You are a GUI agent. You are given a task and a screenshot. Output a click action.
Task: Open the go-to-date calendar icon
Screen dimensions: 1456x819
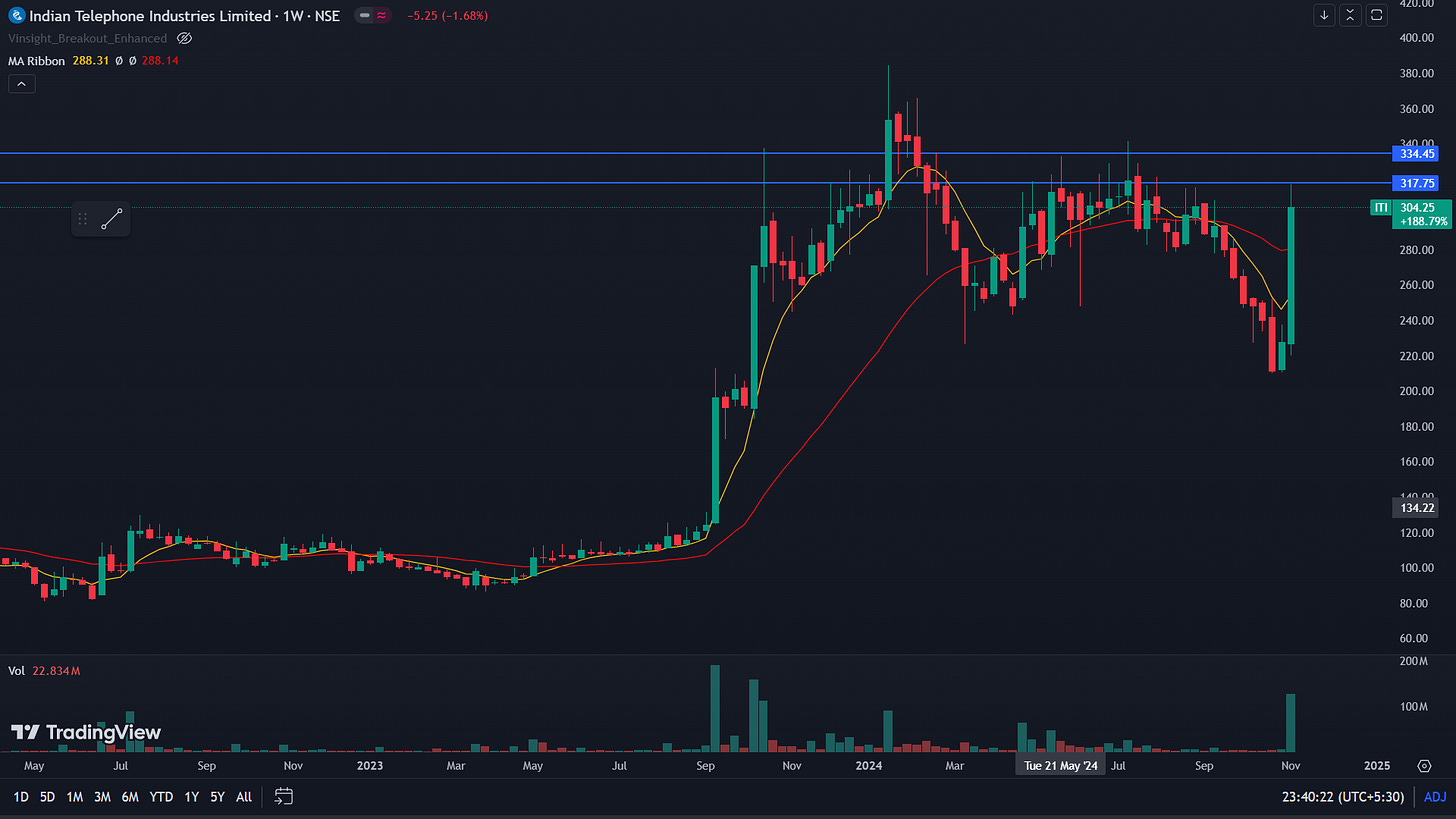click(x=283, y=797)
